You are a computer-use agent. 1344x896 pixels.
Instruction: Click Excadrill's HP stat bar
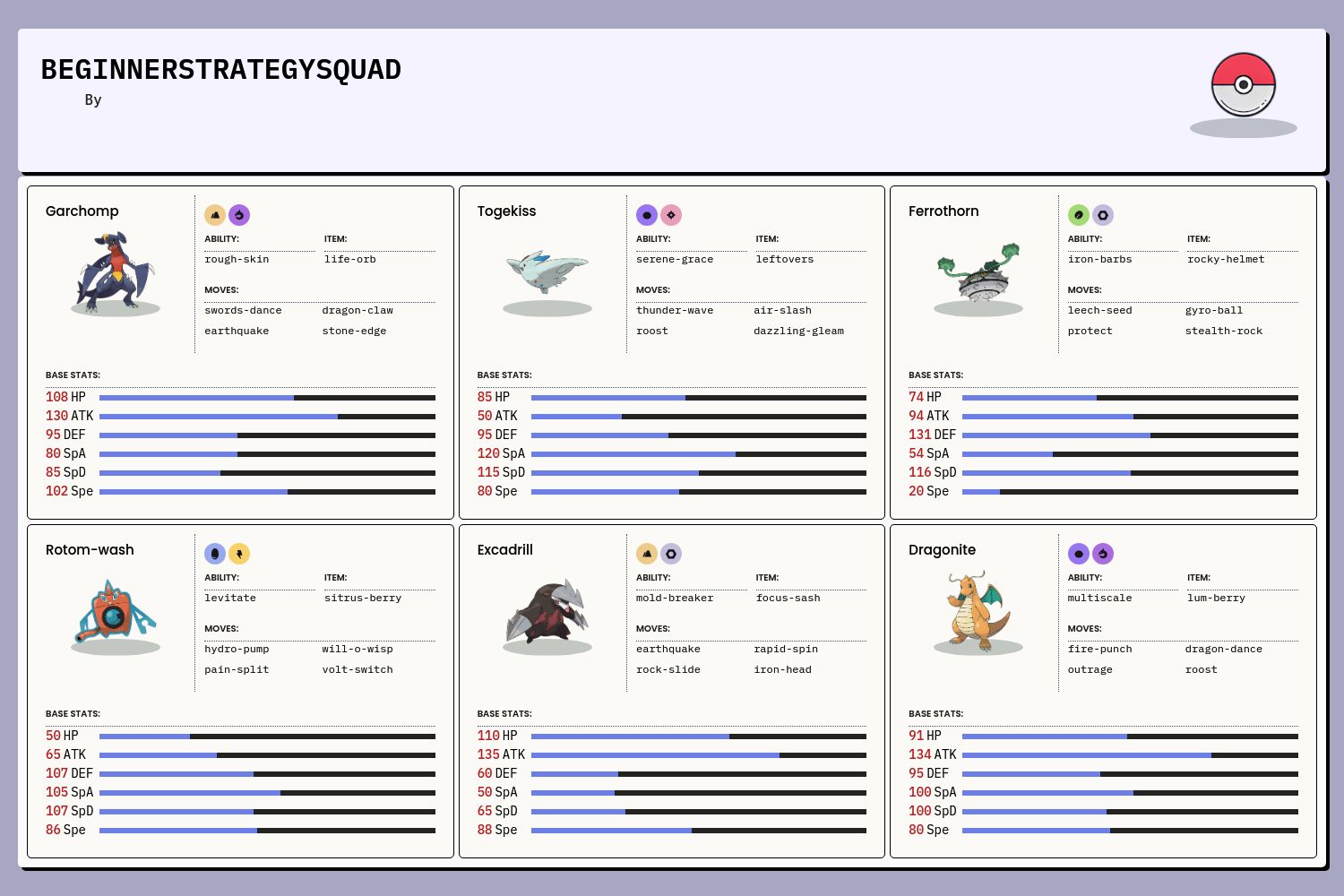pyautogui.click(x=698, y=737)
